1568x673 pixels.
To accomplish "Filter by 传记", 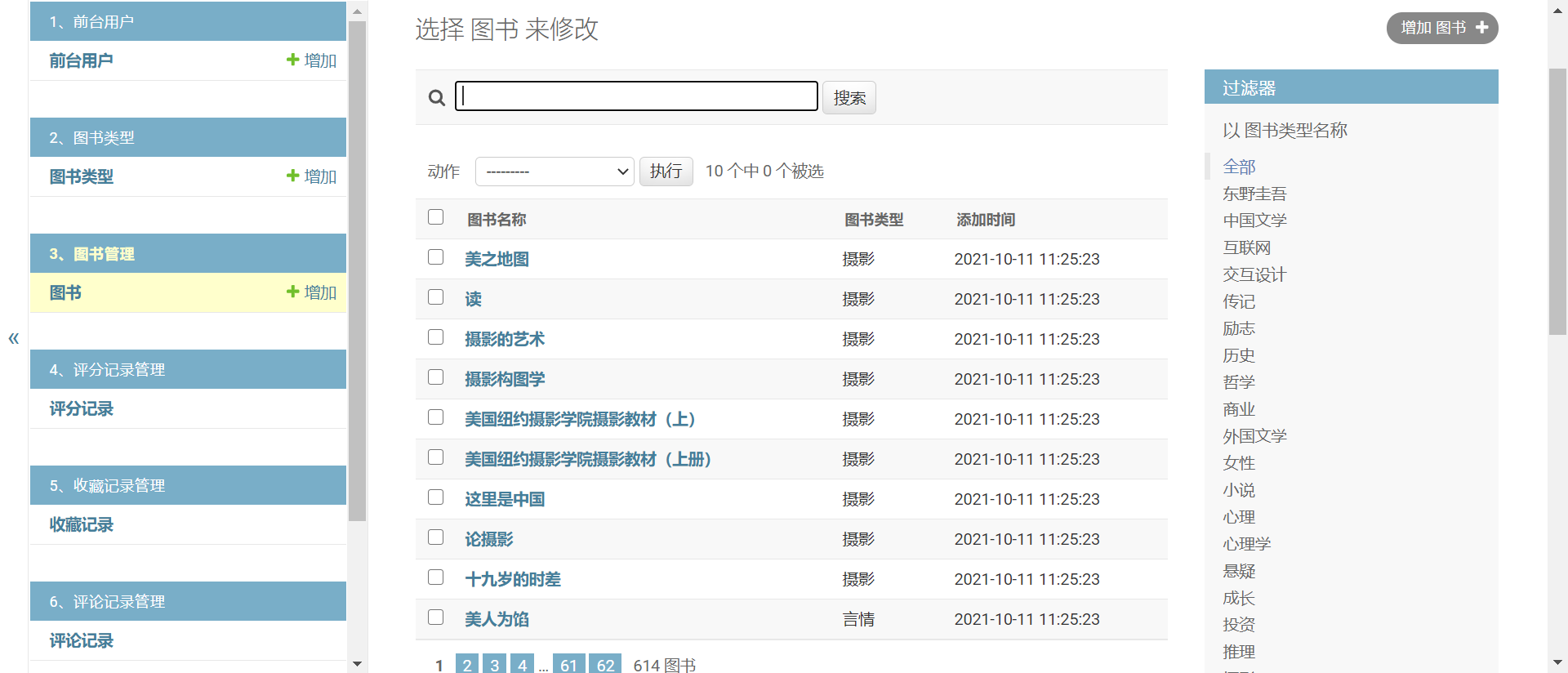I will point(1239,301).
